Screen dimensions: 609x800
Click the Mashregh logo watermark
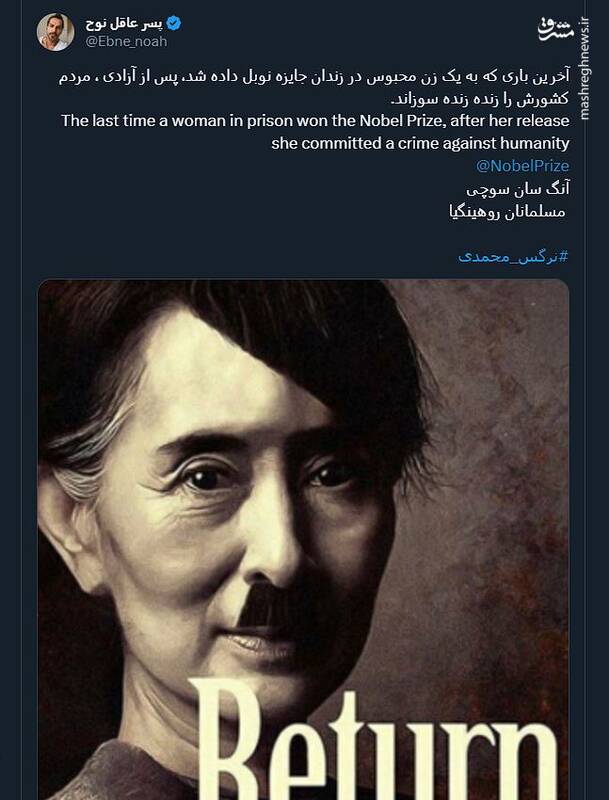pyautogui.click(x=556, y=30)
